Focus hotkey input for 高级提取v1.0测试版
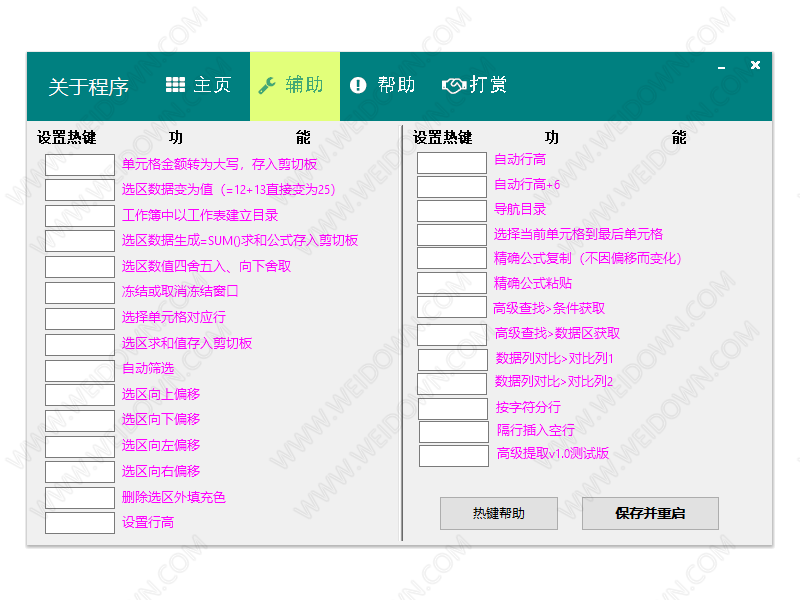Image resolution: width=800 pixels, height=600 pixels. [x=453, y=456]
